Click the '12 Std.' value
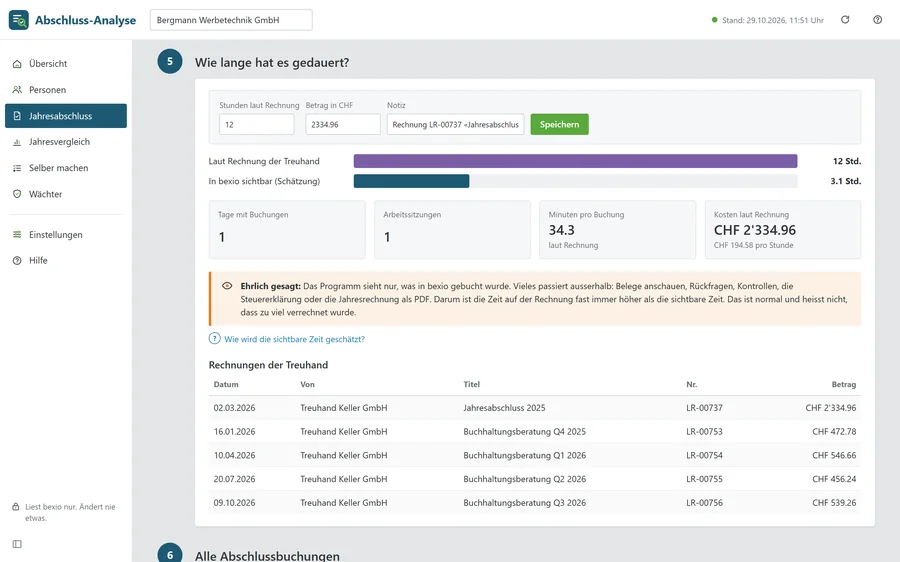 click(x=847, y=161)
